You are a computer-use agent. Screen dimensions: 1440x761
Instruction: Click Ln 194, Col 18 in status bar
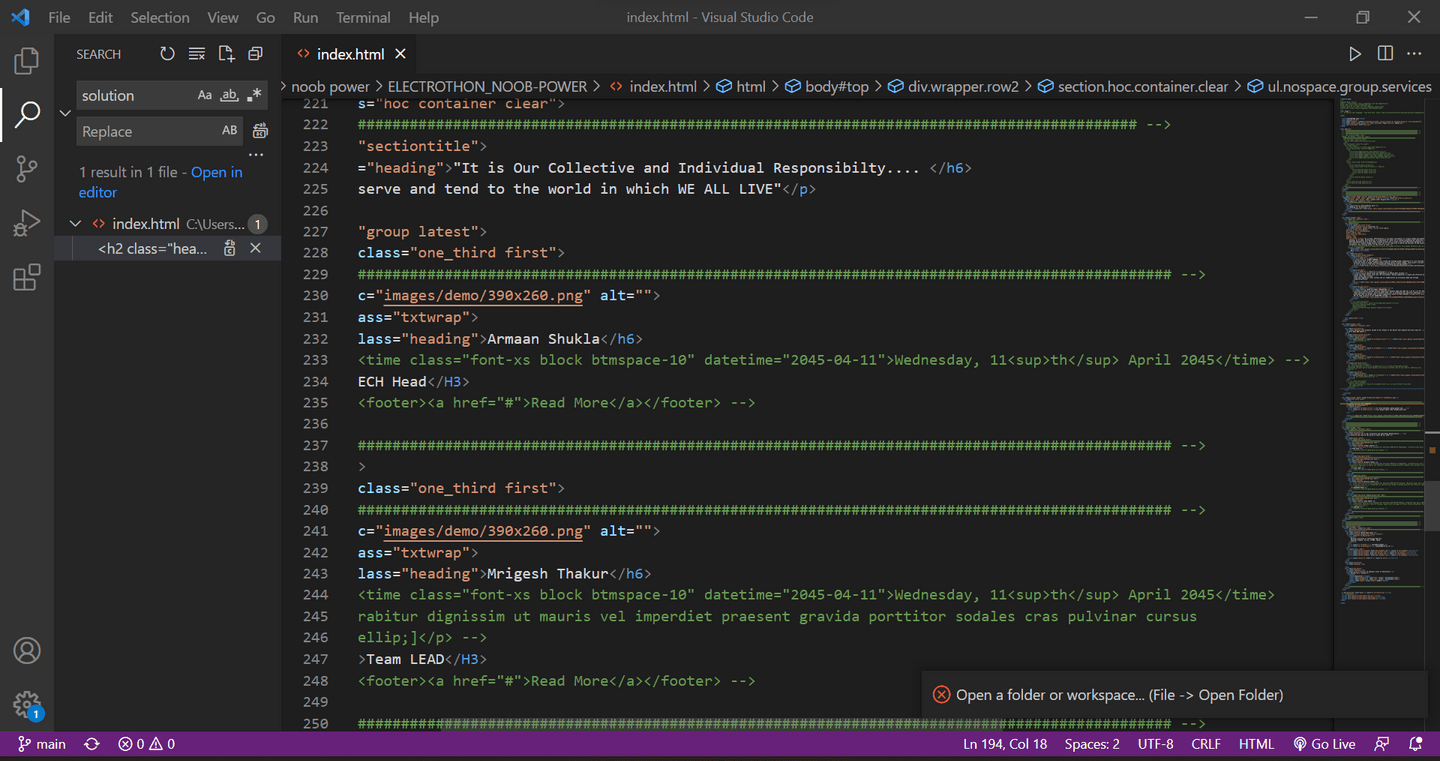point(1005,744)
